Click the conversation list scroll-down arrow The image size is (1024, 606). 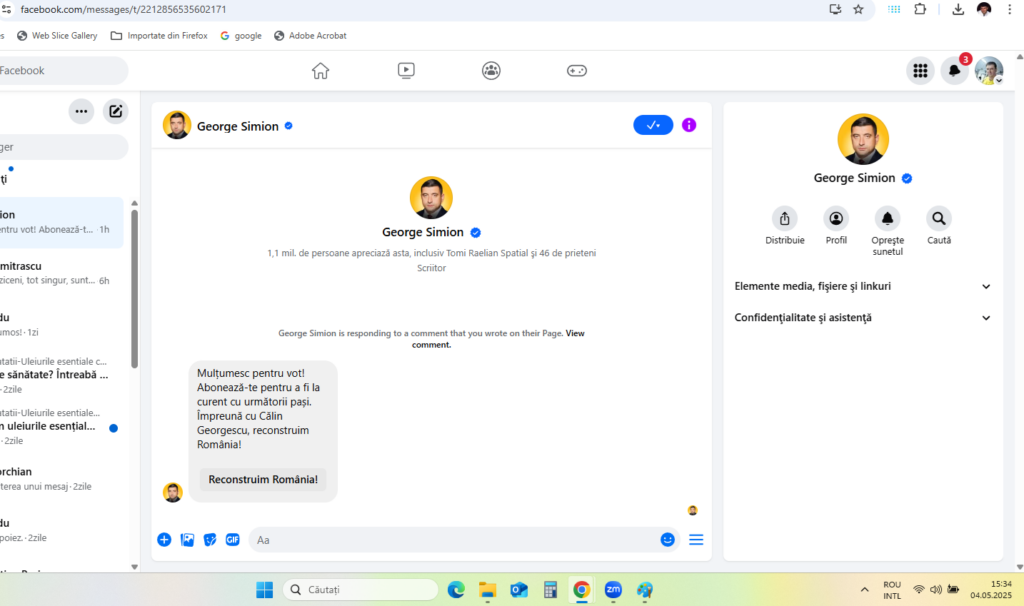[x=135, y=567]
